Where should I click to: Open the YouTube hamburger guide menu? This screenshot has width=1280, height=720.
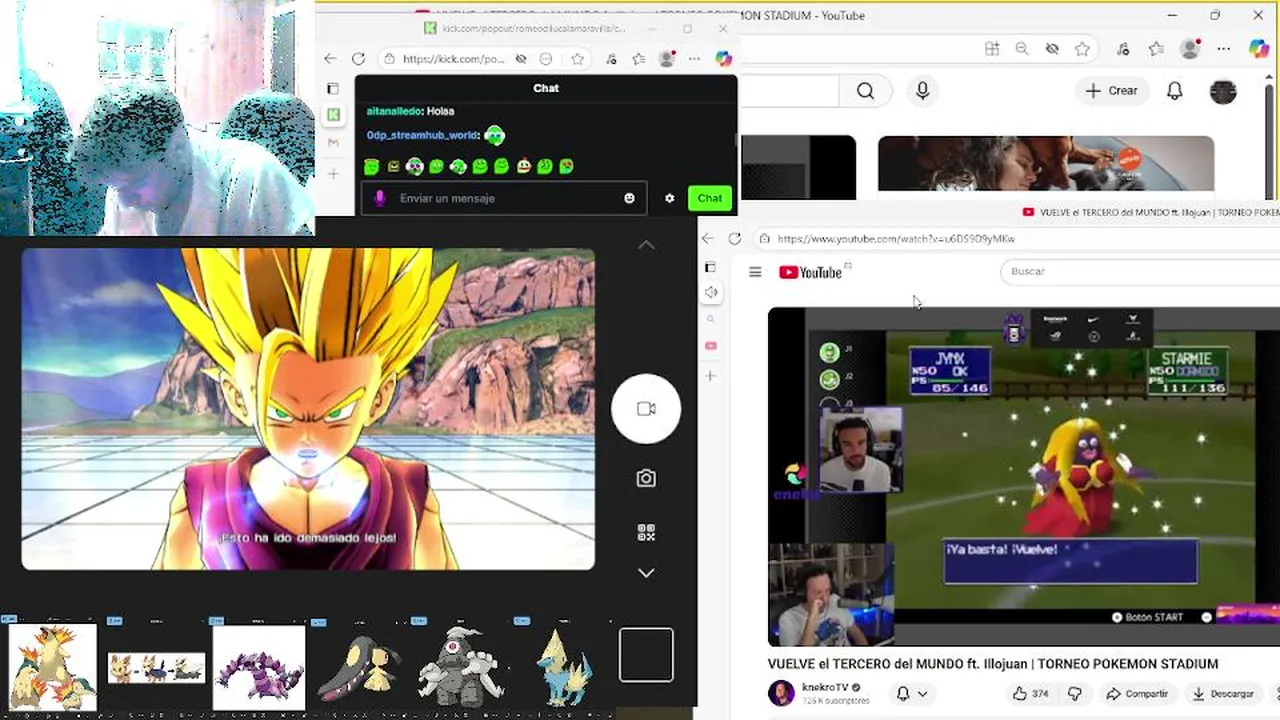(x=755, y=272)
